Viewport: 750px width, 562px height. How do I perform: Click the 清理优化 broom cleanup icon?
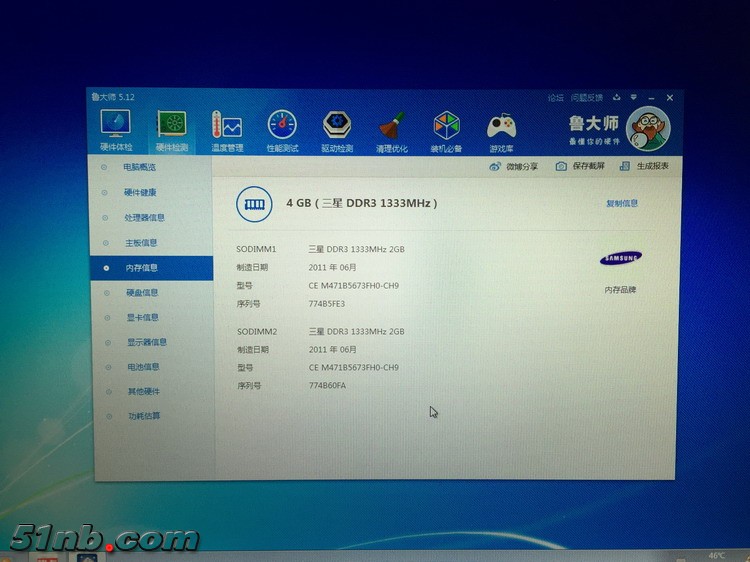(392, 127)
